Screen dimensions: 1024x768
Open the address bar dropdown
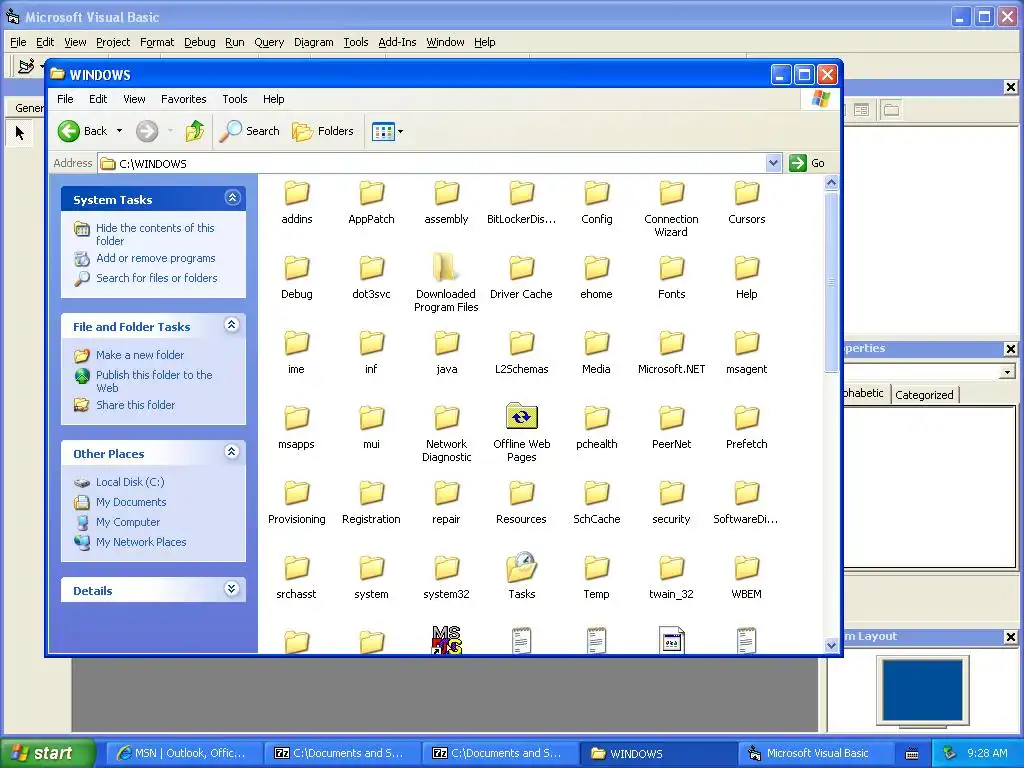[773, 163]
